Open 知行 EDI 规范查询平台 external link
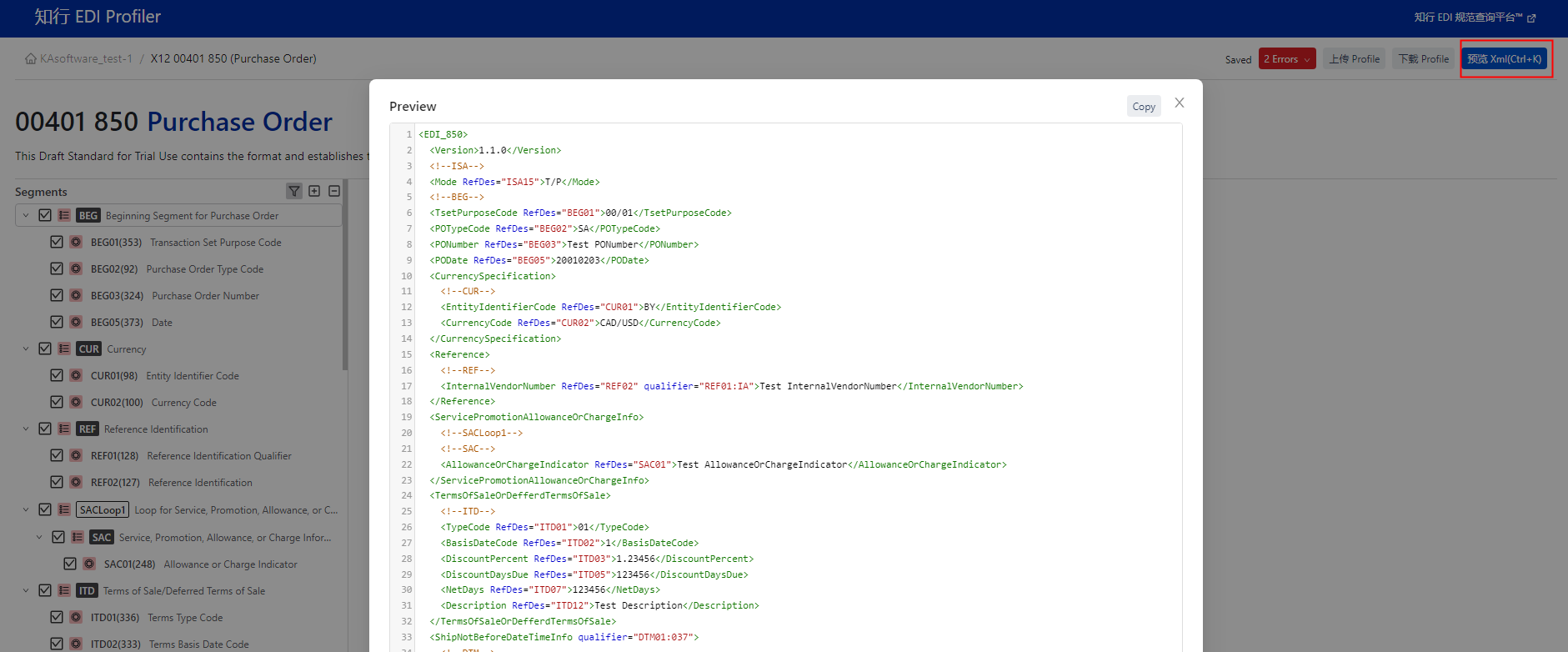Image resolution: width=1568 pixels, height=652 pixels. tap(1474, 18)
